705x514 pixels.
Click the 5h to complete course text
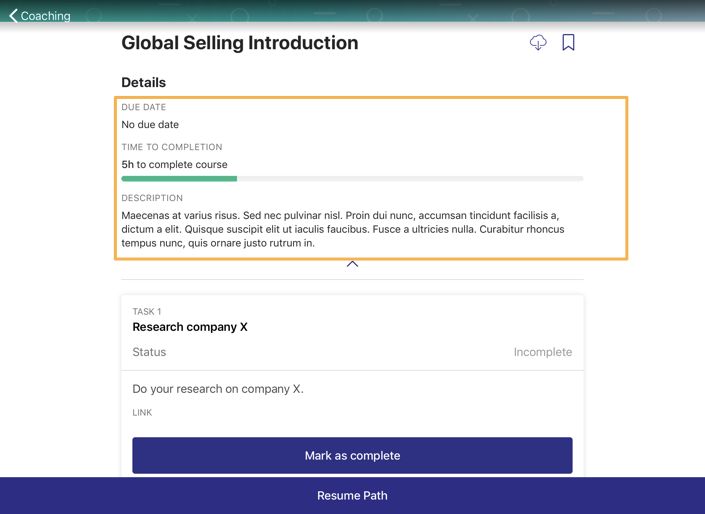pos(174,165)
